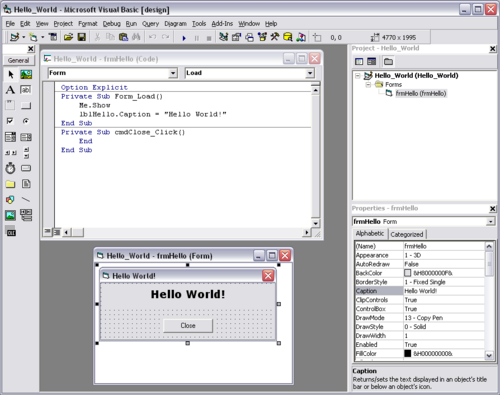500x395 pixels.
Task: Collapse the Forms folder in project tree
Action: pos(368,85)
